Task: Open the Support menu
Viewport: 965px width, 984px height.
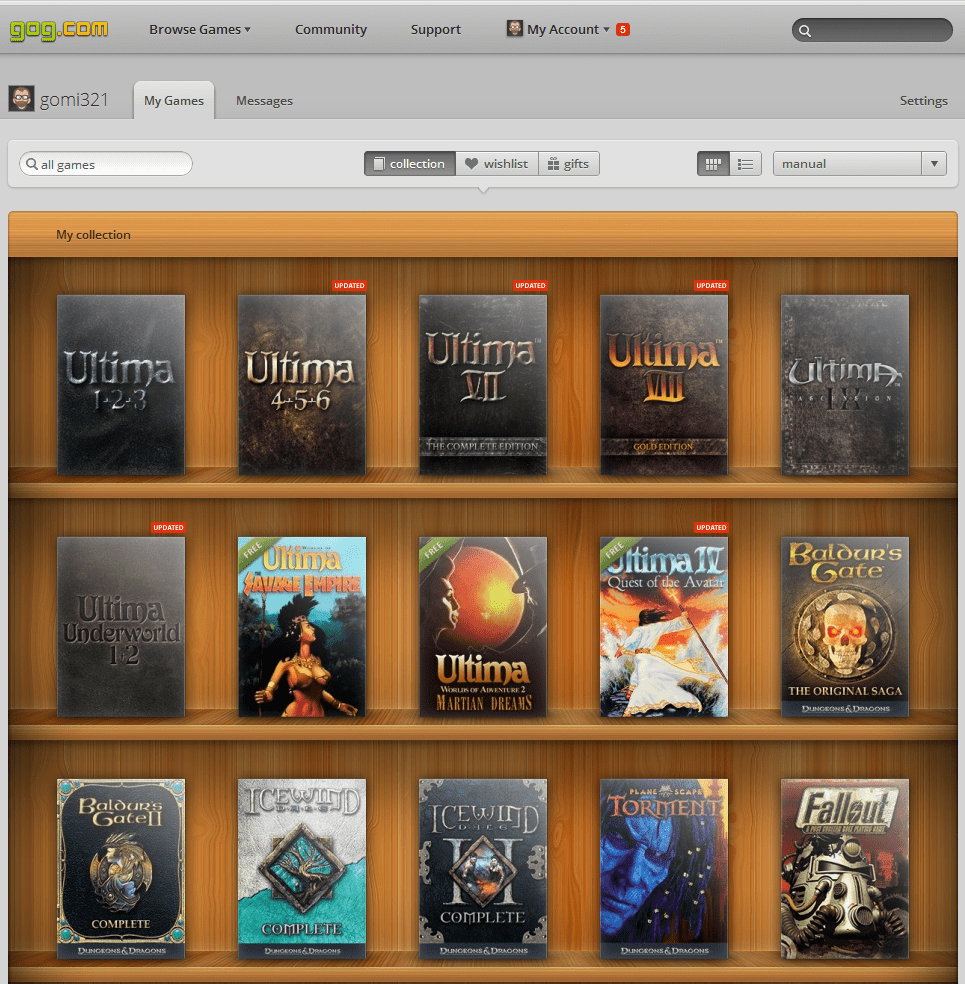Action: point(435,29)
